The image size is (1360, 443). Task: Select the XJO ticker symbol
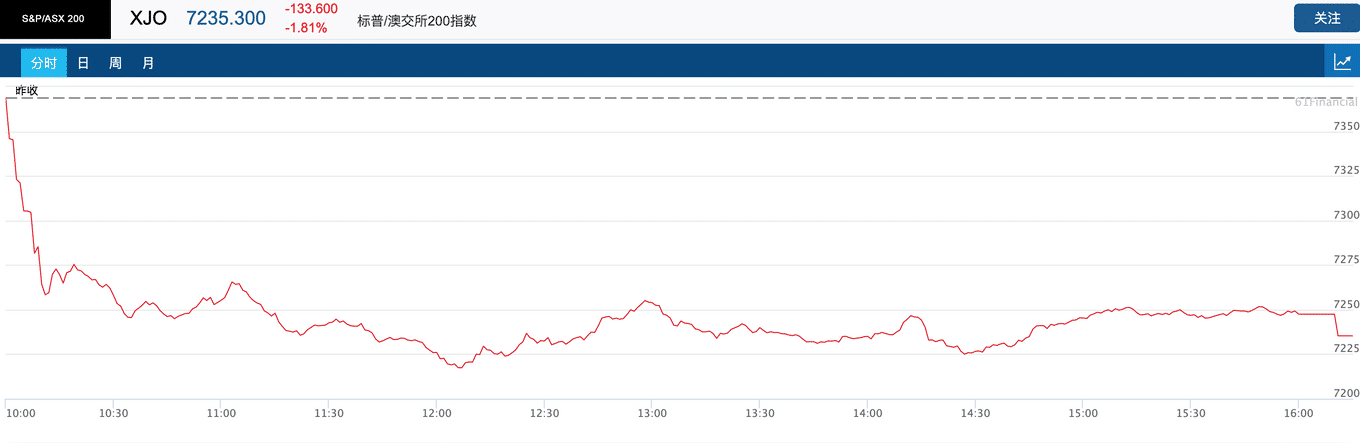(x=148, y=18)
